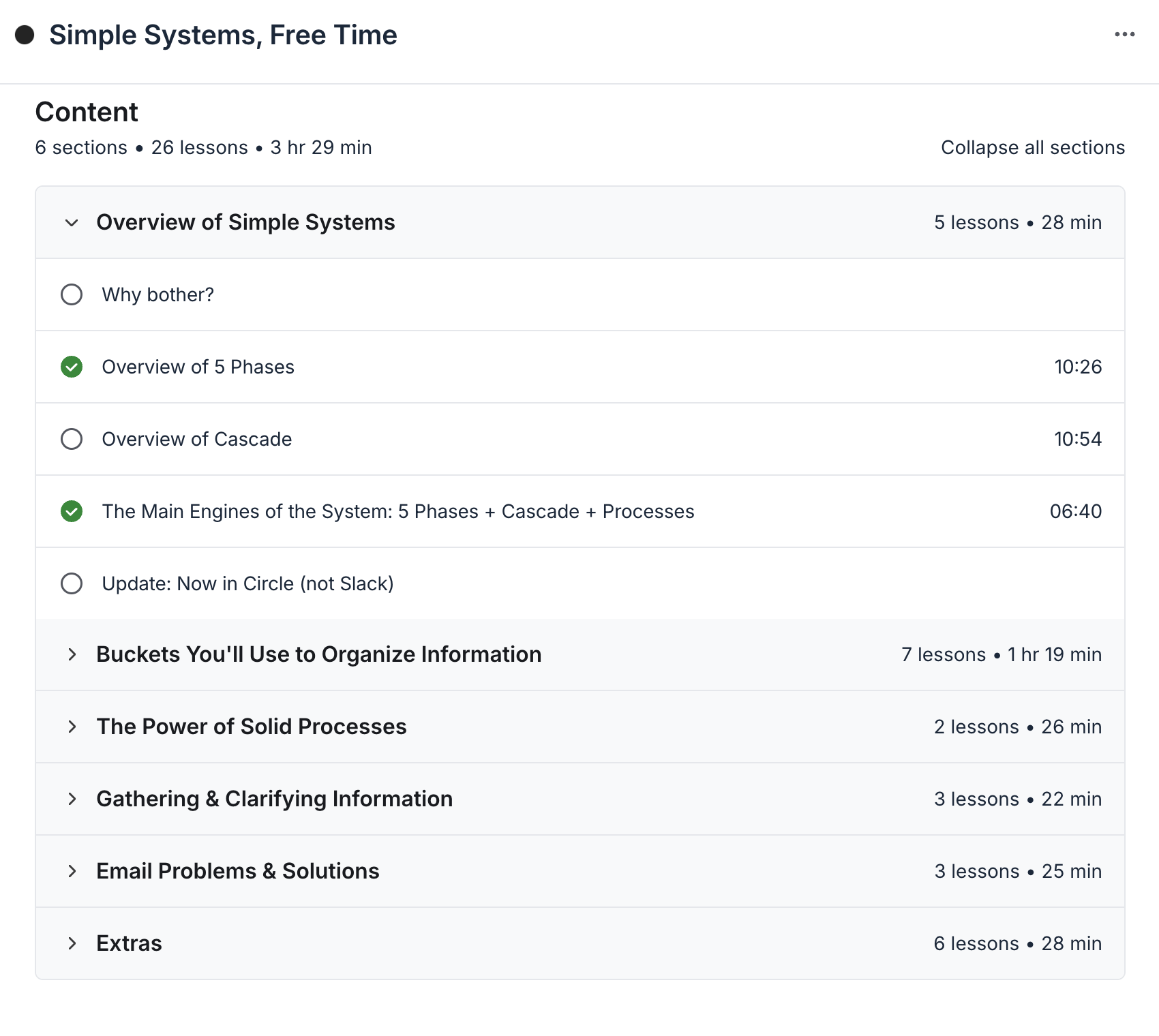Open the three-dot more options menu
Image resolution: width=1159 pixels, height=1036 pixels.
click(1124, 34)
